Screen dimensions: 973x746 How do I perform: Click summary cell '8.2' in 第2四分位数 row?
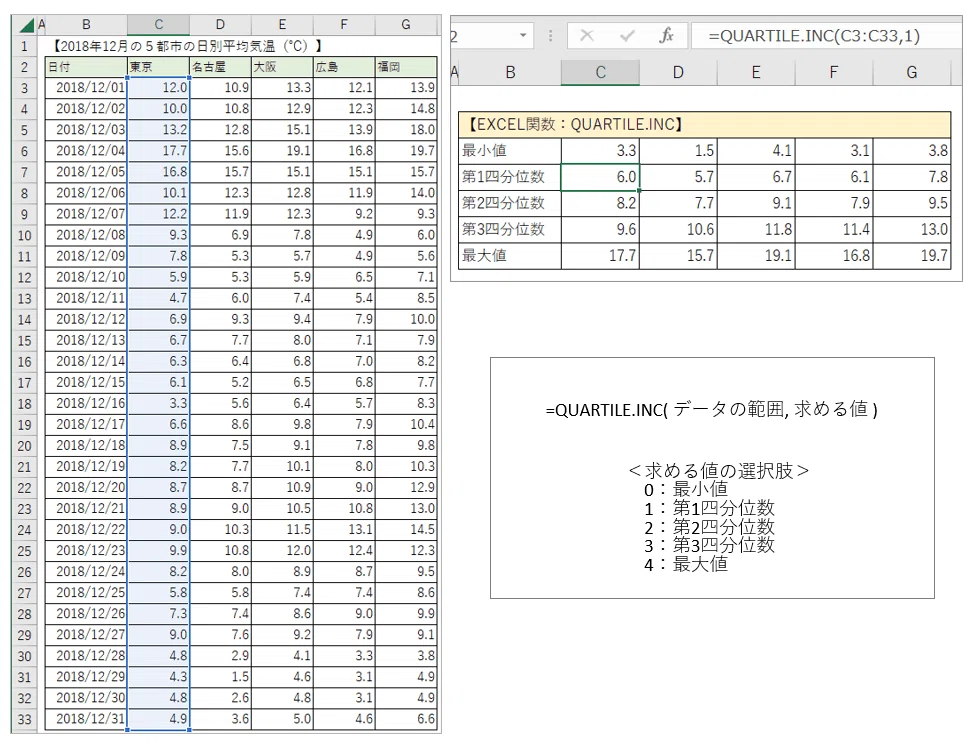600,203
